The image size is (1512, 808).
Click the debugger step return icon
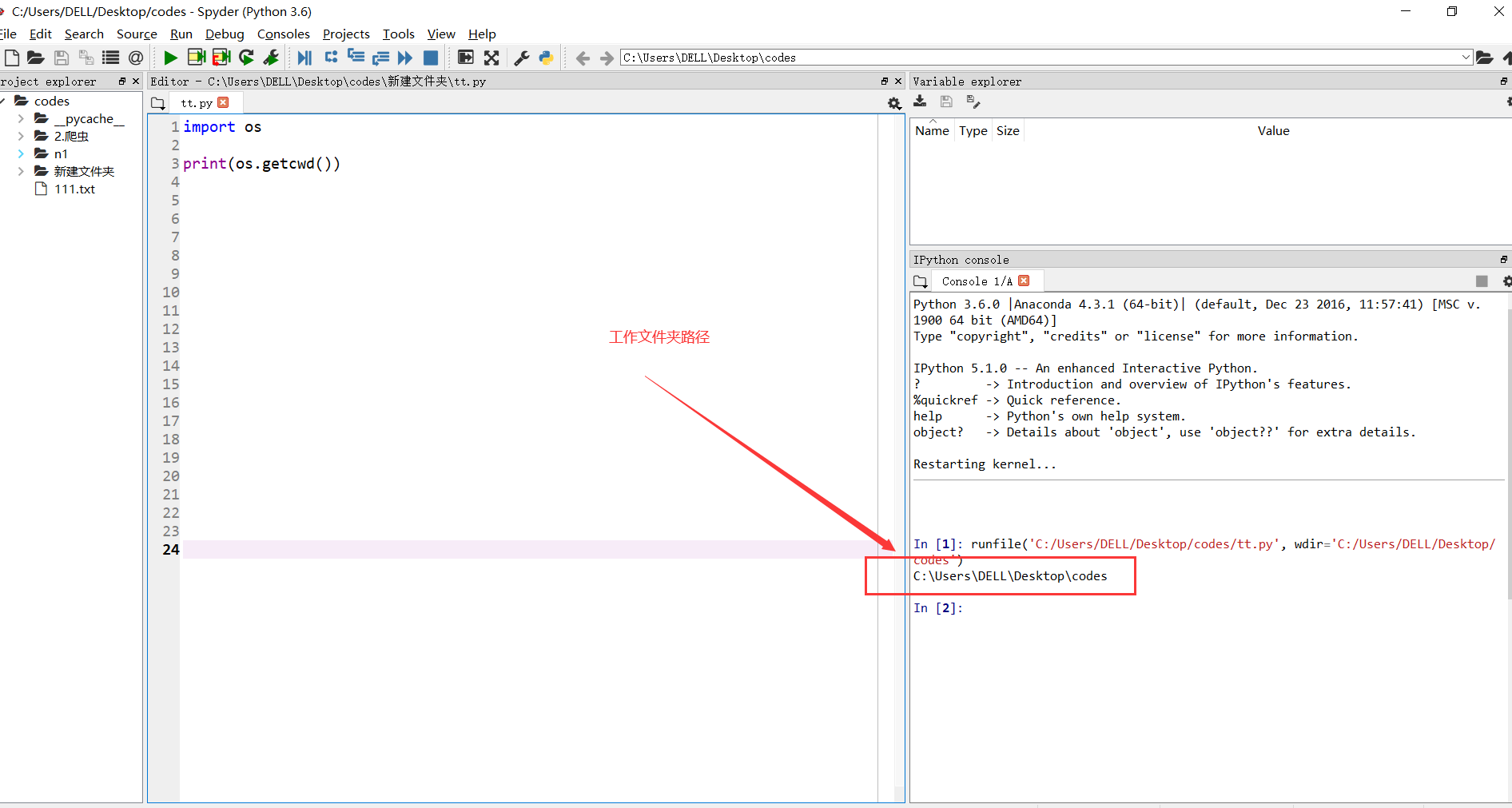tap(380, 58)
